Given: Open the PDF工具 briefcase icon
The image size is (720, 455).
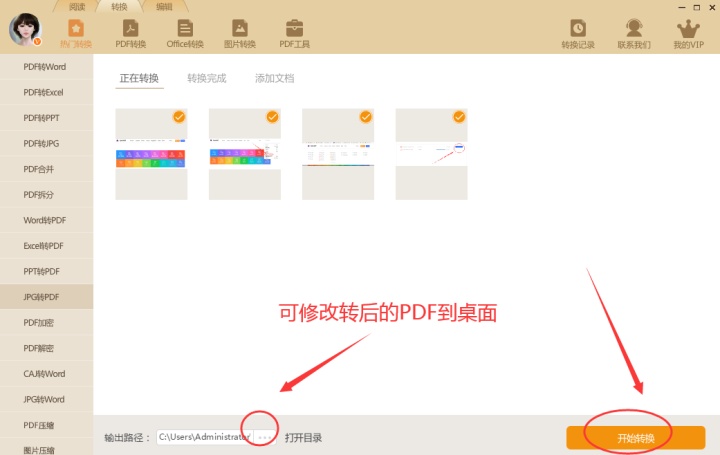Looking at the screenshot, I should click(294, 28).
